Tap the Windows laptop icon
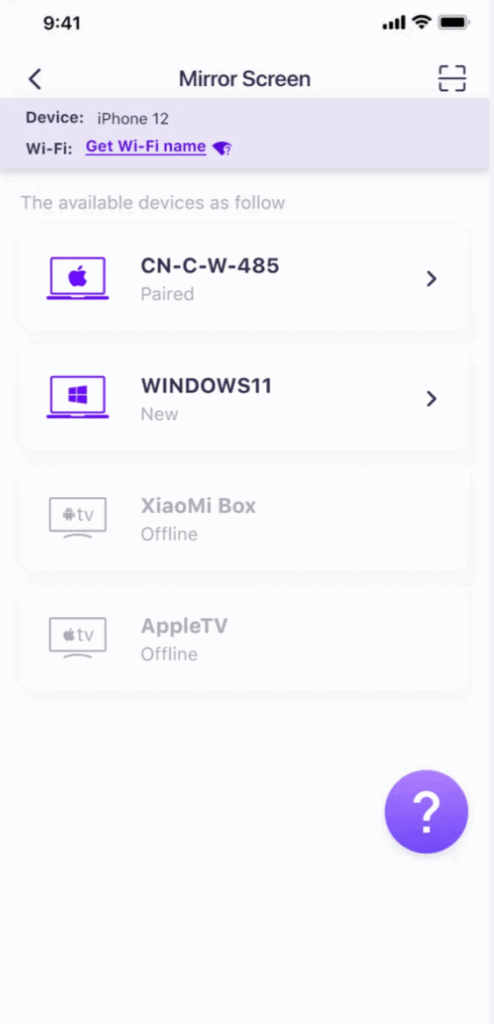494x1024 pixels. tap(78, 397)
